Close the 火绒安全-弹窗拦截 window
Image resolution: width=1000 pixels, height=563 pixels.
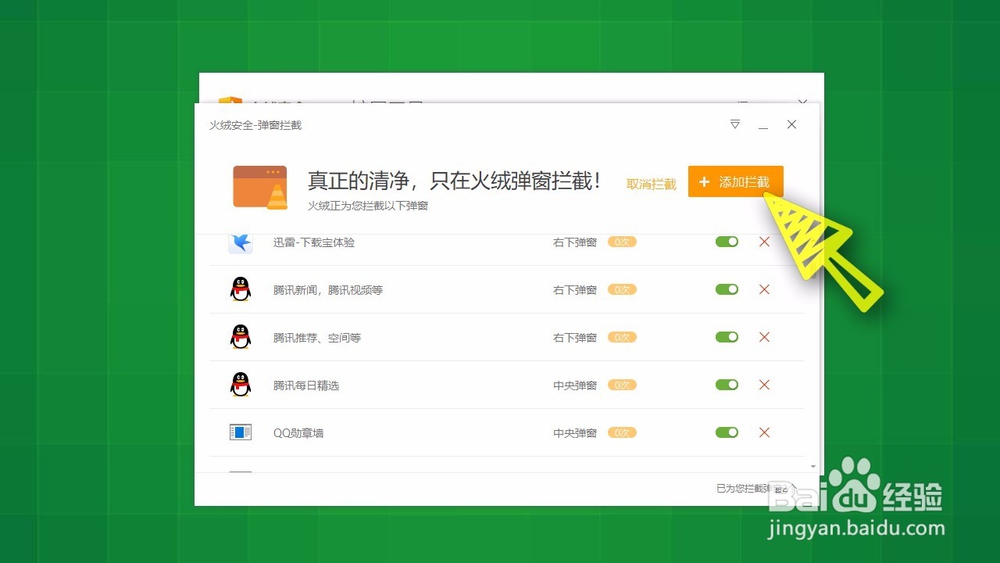tap(791, 124)
